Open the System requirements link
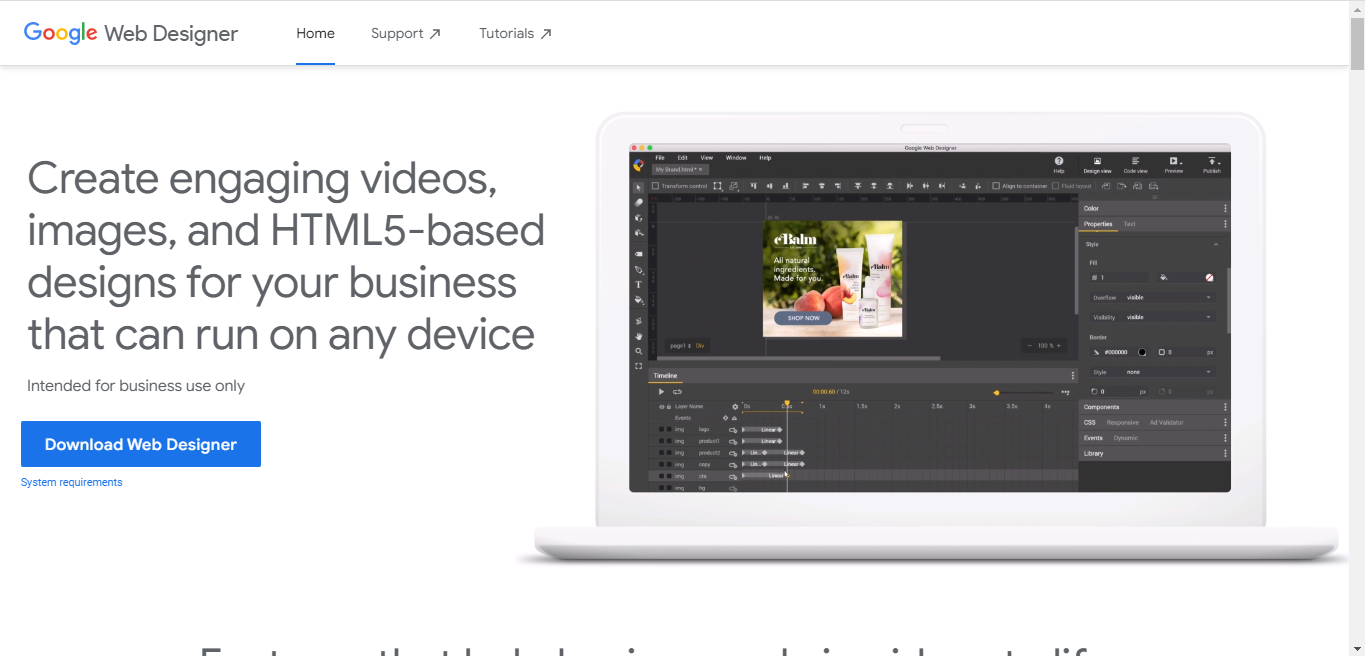 point(71,482)
